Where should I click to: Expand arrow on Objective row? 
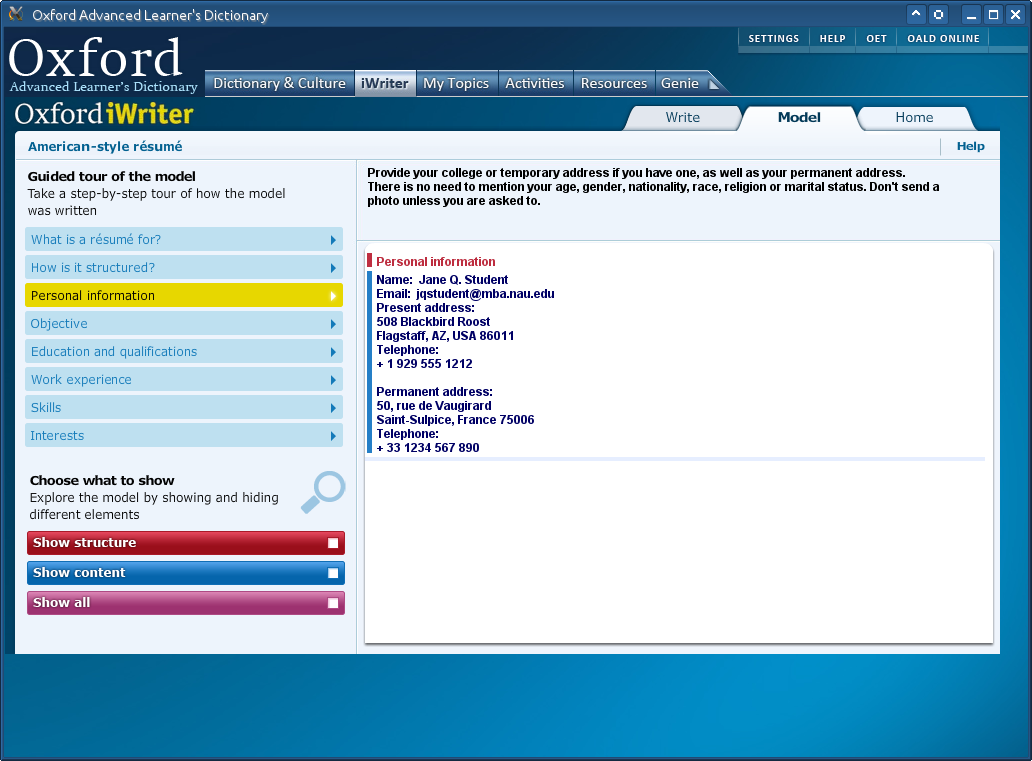pos(333,324)
